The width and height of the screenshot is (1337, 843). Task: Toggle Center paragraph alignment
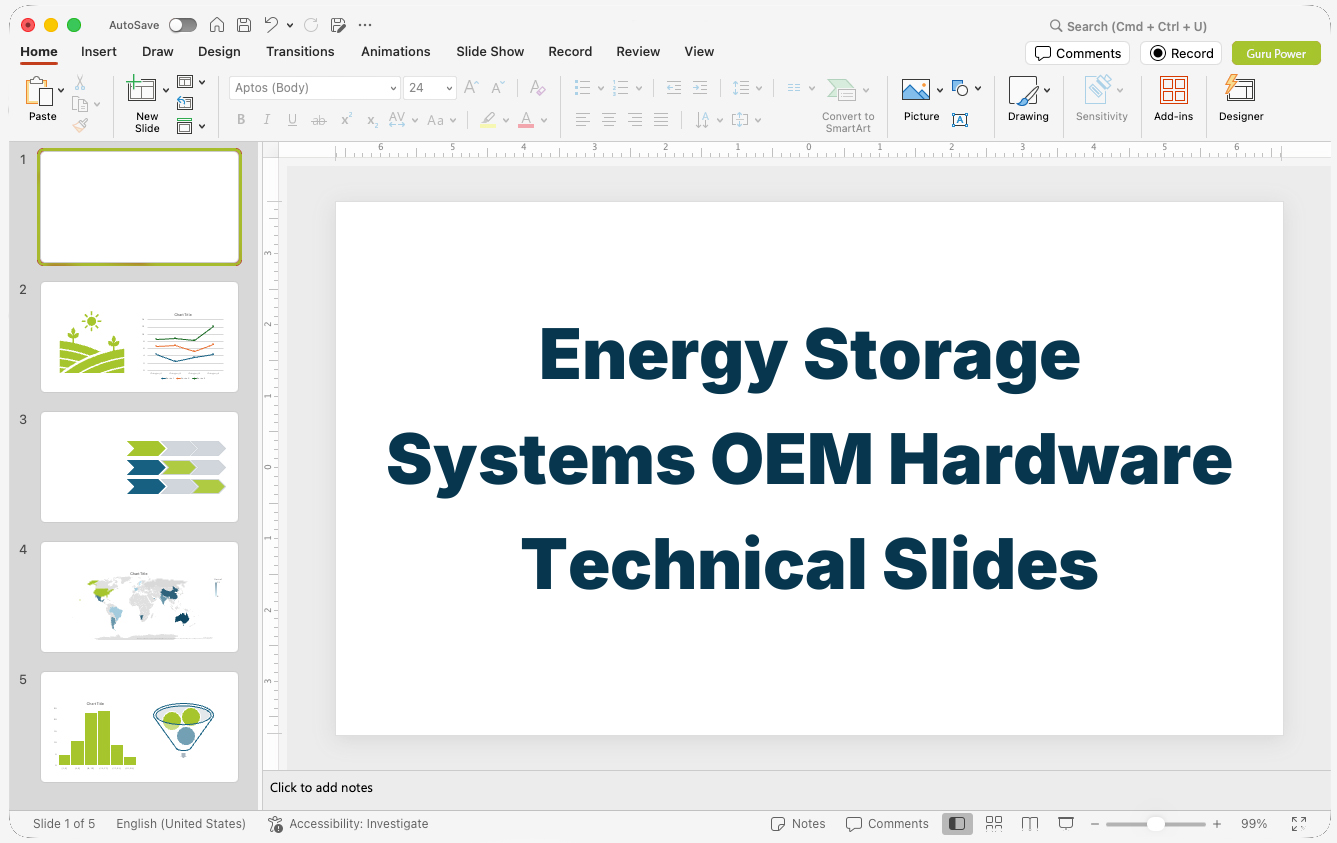[609, 120]
